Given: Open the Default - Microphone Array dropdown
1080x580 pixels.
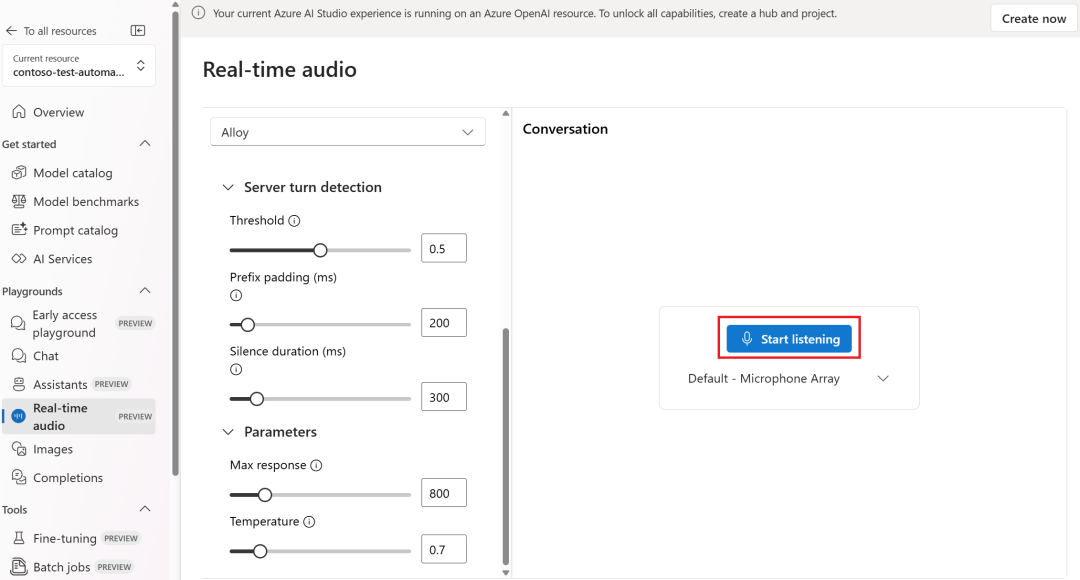Looking at the screenshot, I should [x=789, y=379].
